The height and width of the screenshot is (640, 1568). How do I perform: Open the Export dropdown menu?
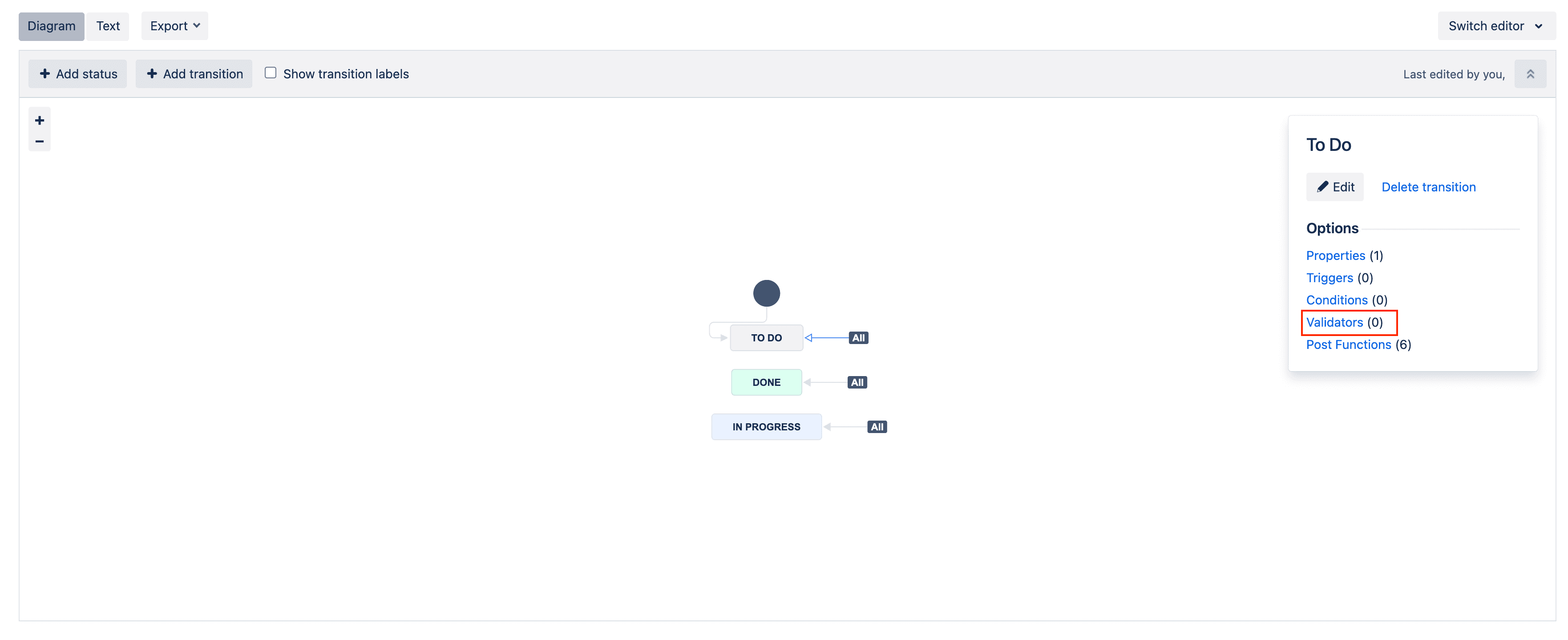(x=174, y=25)
